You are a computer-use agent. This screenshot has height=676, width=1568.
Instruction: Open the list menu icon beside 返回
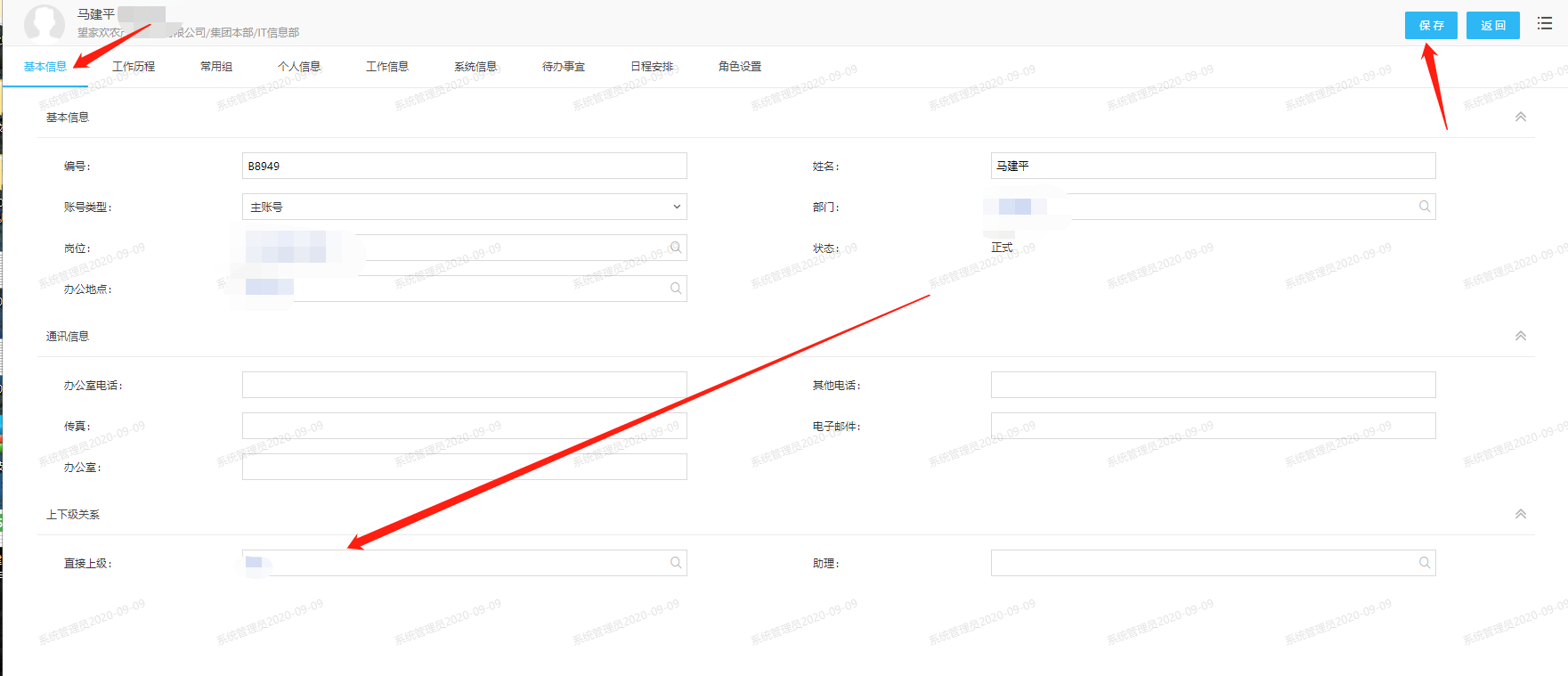point(1545,24)
